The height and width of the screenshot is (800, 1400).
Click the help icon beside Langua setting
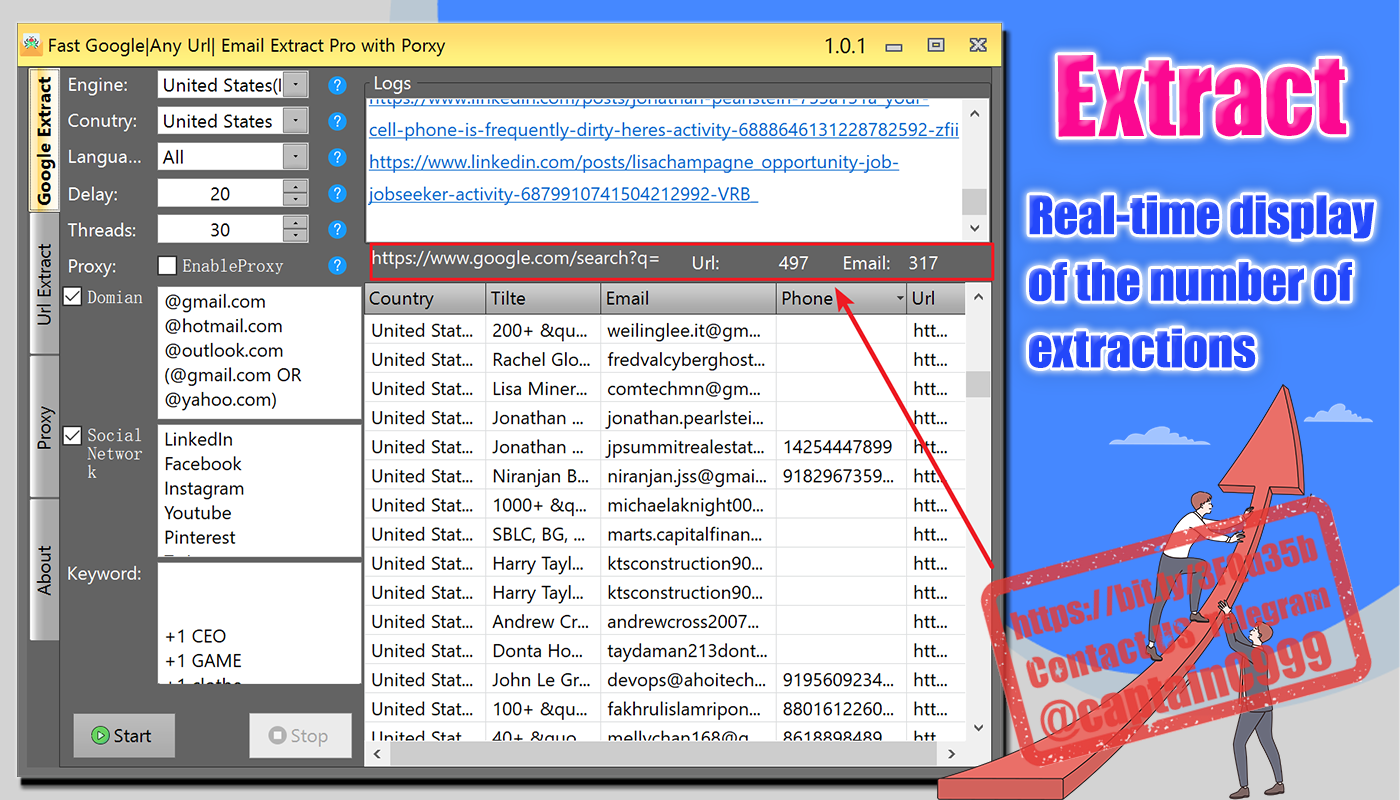click(x=337, y=157)
